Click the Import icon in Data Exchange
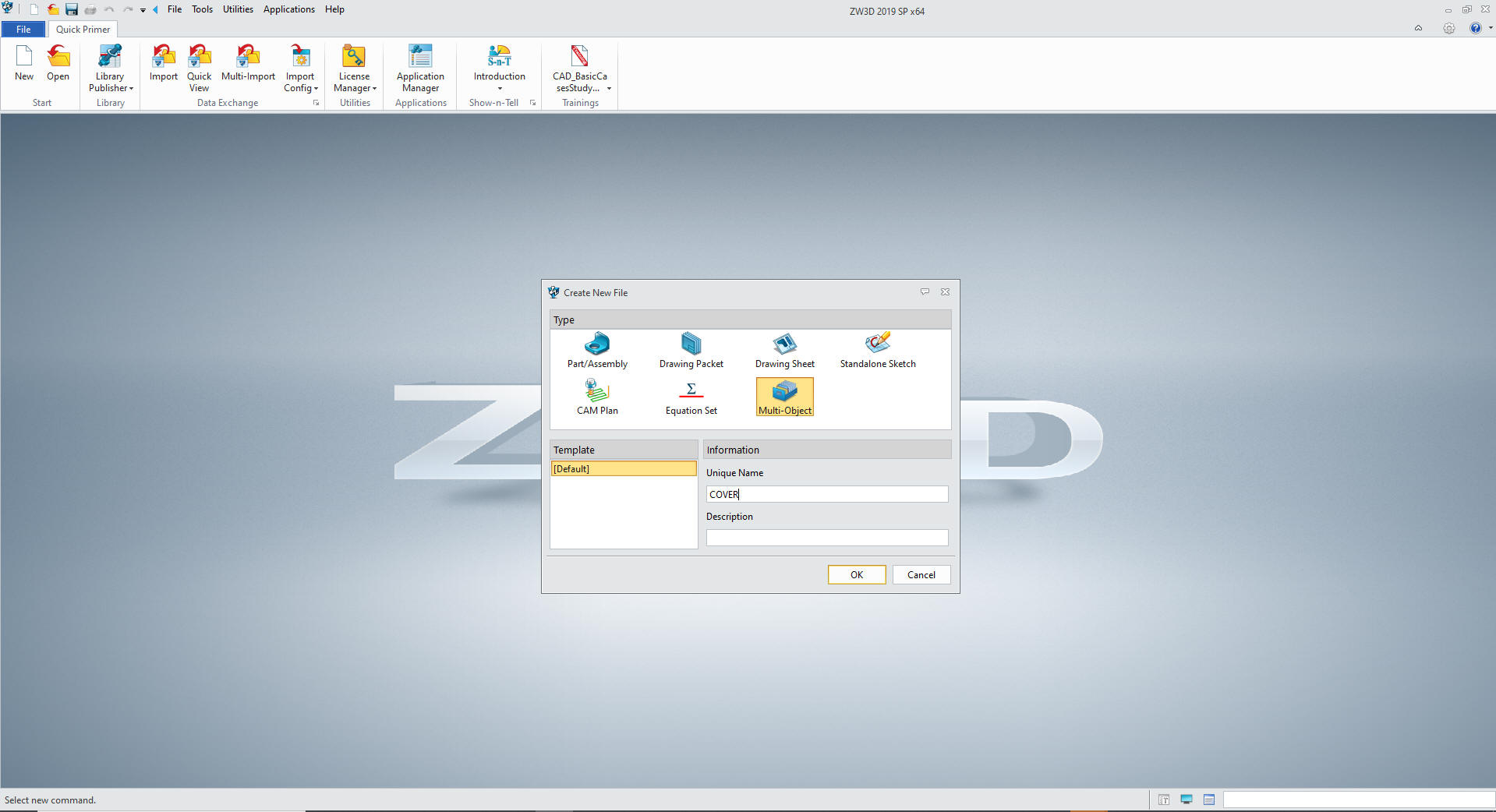This screenshot has width=1496, height=812. coord(164,63)
